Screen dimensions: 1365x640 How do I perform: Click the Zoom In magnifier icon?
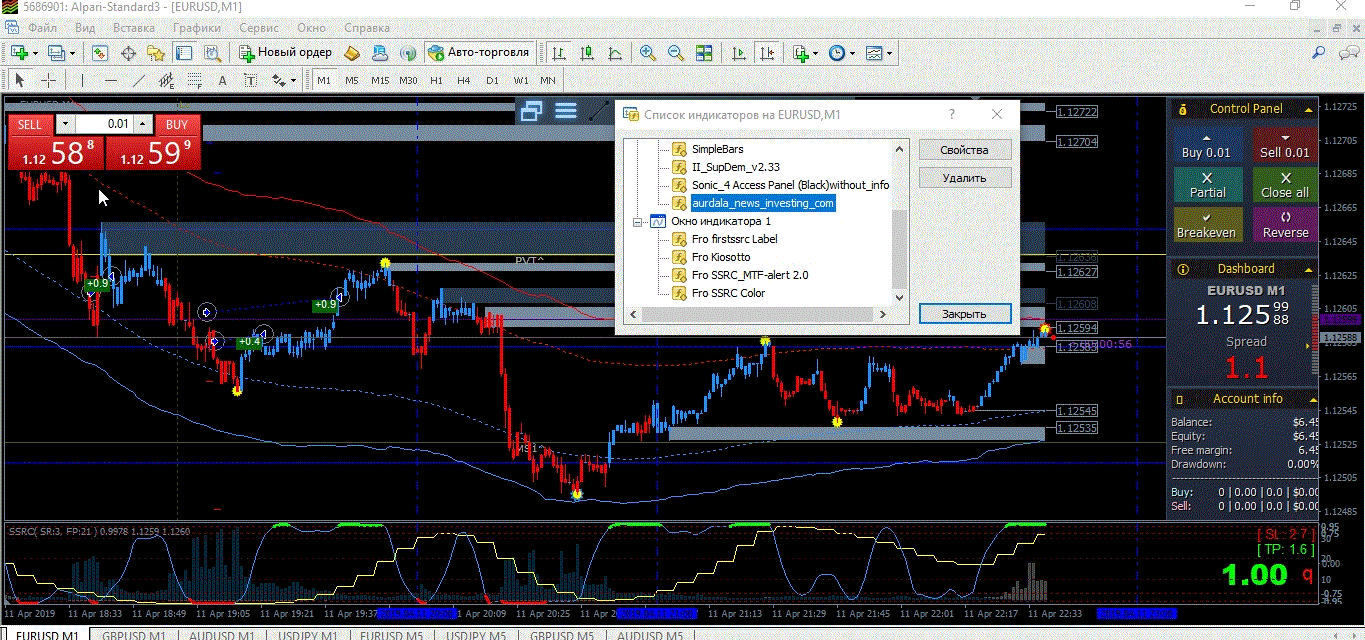648,53
